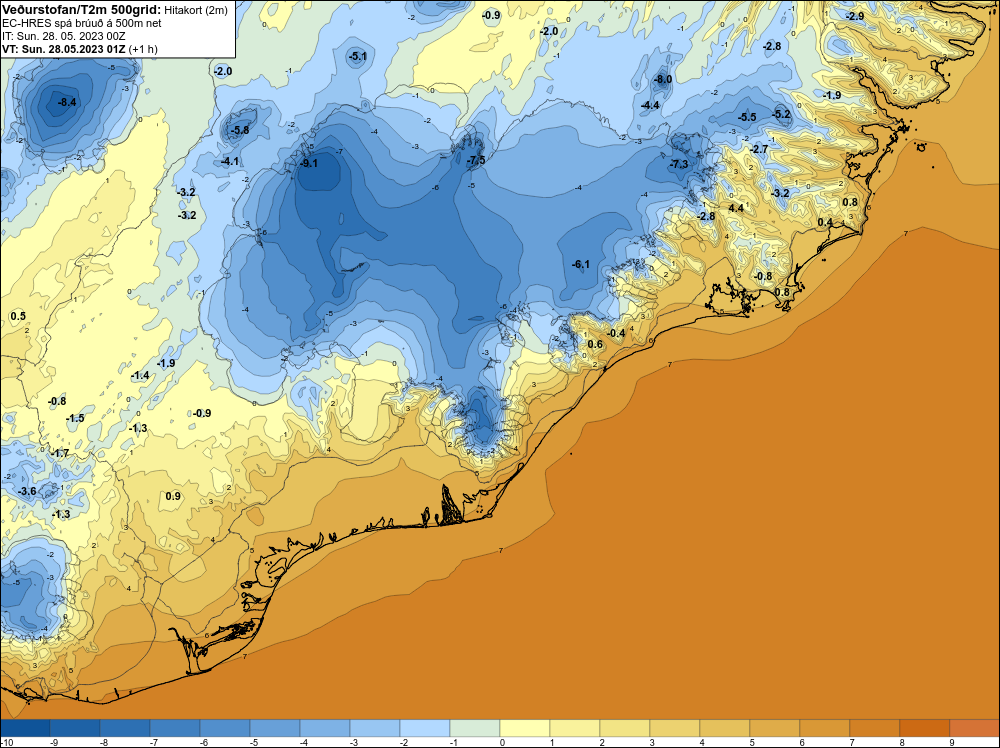Click the '-7.3' temperature value
Screen dimensions: 1000x748
click(x=679, y=165)
